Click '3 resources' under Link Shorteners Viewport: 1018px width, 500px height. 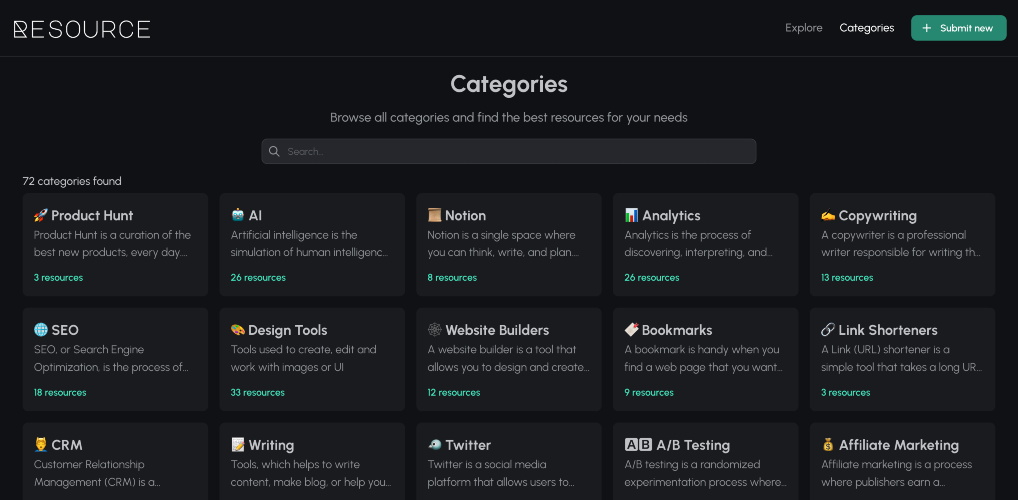point(846,393)
